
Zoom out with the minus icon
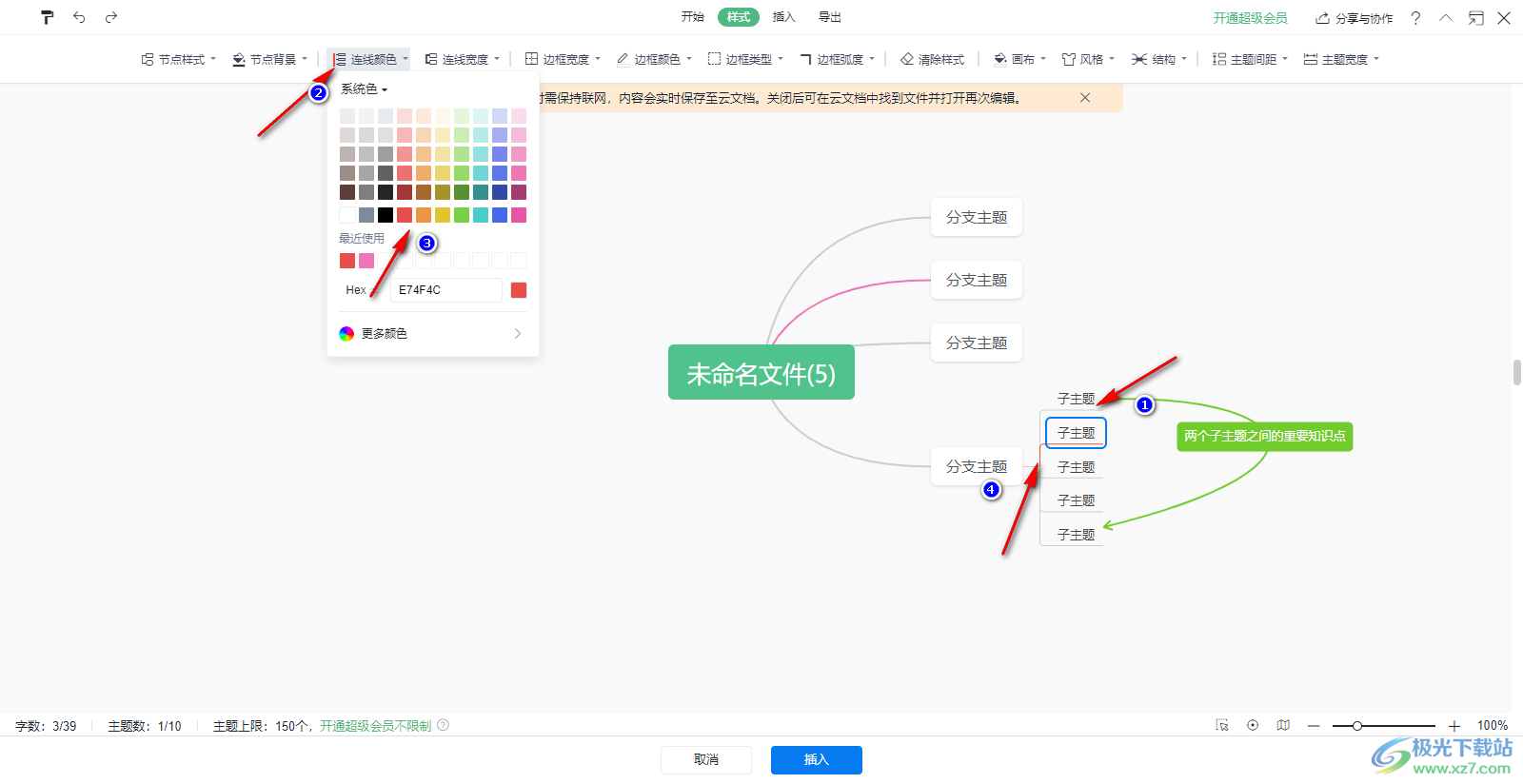click(x=1314, y=726)
